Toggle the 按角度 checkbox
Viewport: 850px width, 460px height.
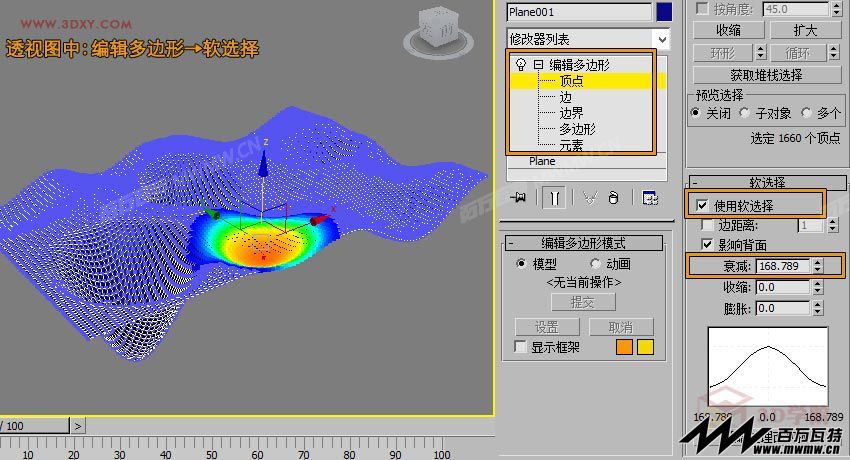click(703, 9)
